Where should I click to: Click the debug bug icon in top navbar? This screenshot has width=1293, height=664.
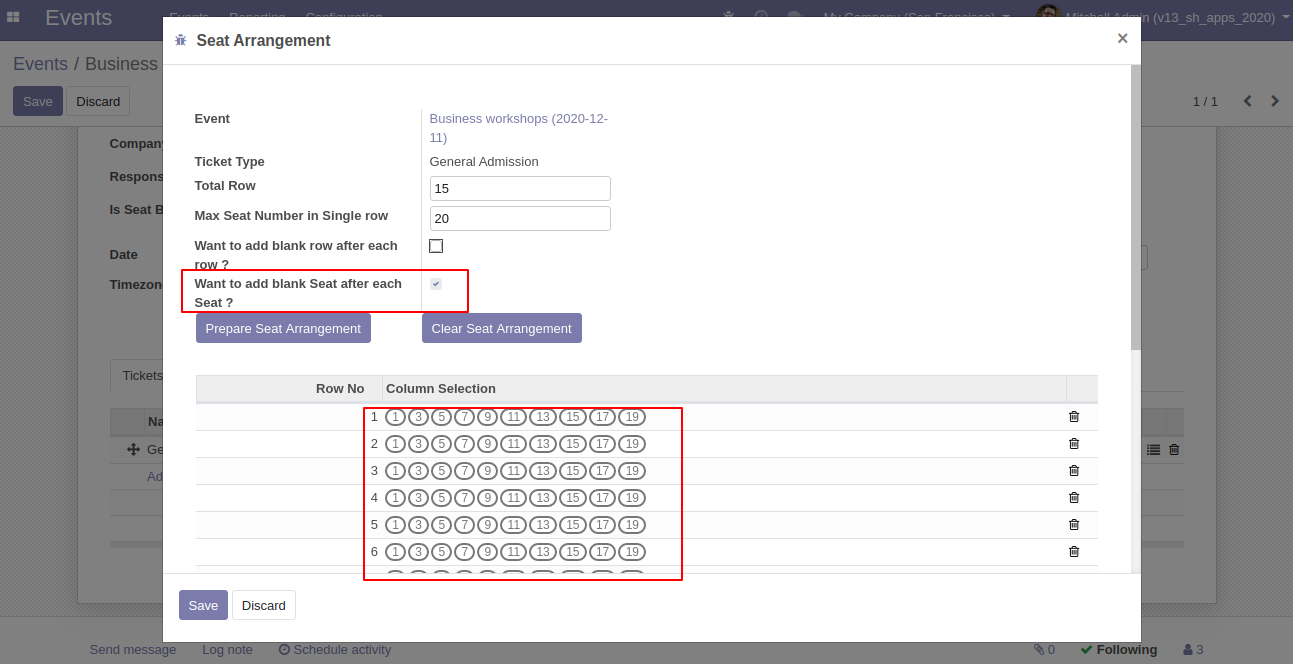[x=729, y=17]
